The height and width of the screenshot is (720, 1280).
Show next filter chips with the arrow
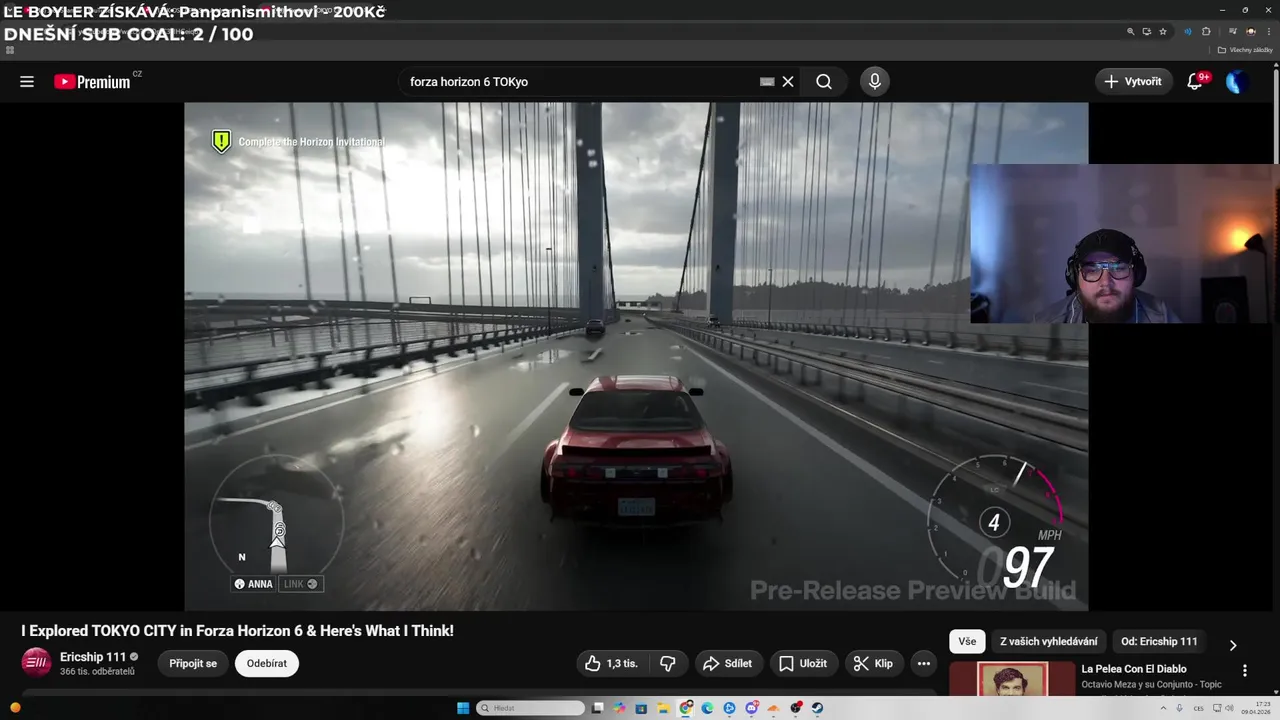[1233, 645]
